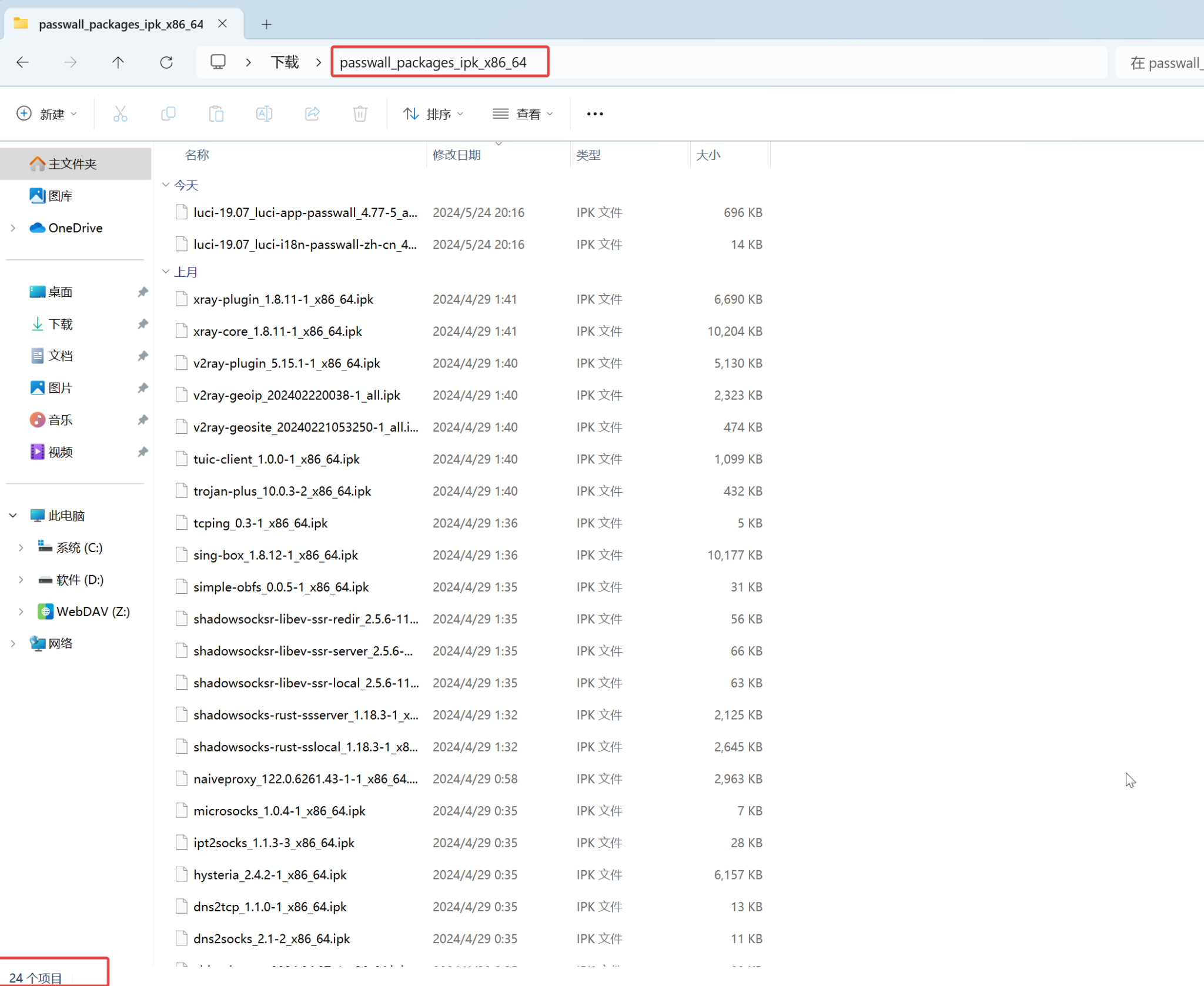Expand the 系统 (C:) drive tree
The height and width of the screenshot is (986, 1204).
pos(21,547)
